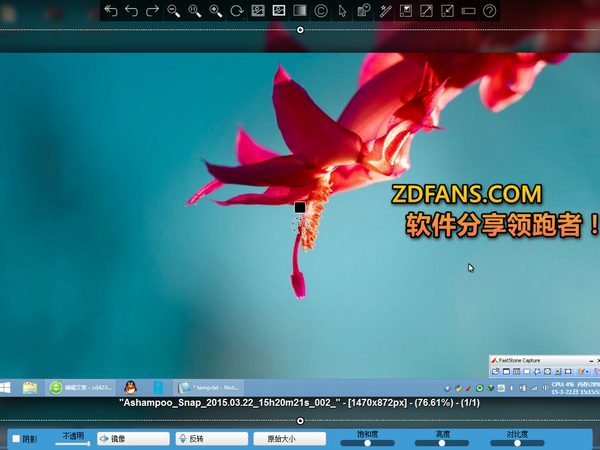
Task: Click the save floppy disk icon
Action: point(406,11)
